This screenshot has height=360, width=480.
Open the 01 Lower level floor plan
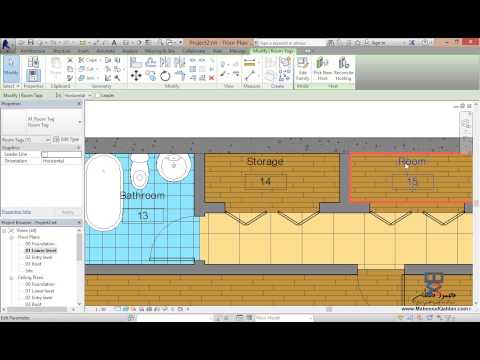point(41,251)
